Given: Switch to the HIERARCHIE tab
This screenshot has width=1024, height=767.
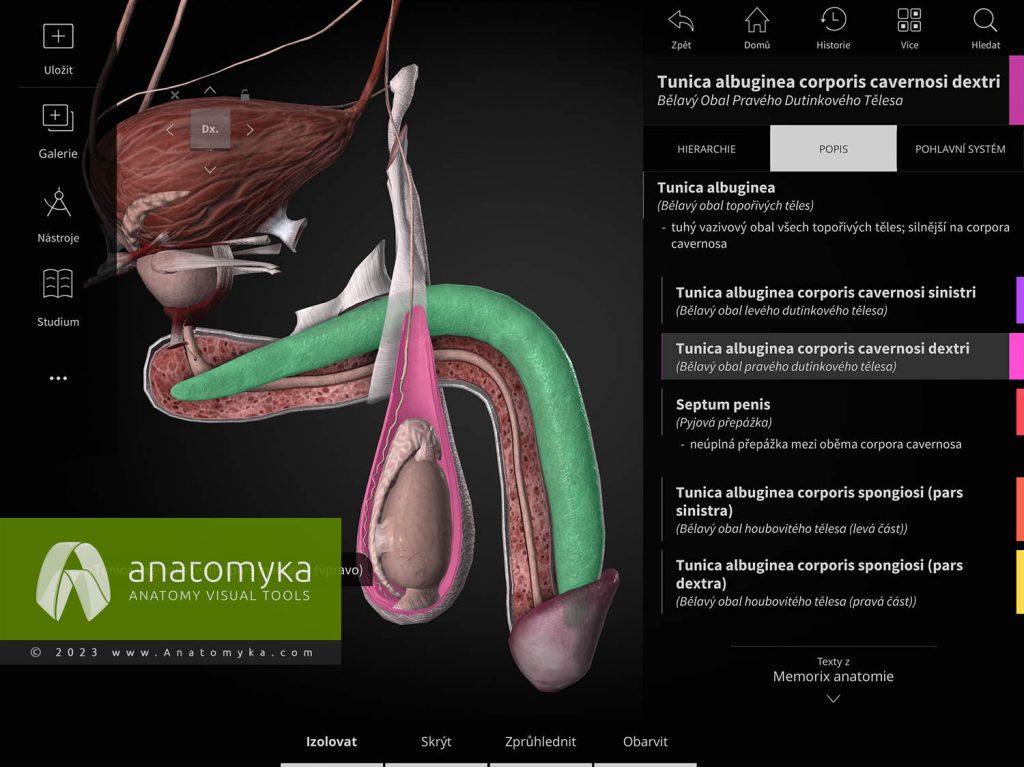Looking at the screenshot, I should coord(706,148).
